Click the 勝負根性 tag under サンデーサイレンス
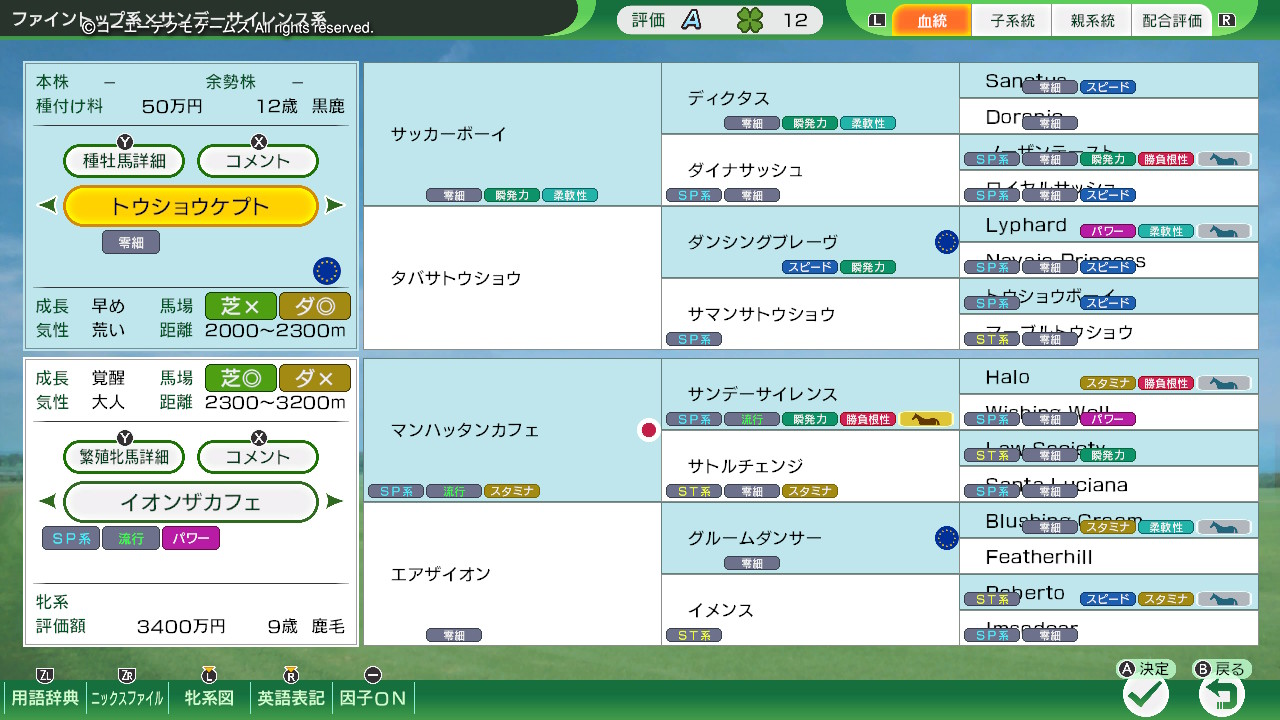Image resolution: width=1280 pixels, height=720 pixels. point(868,419)
